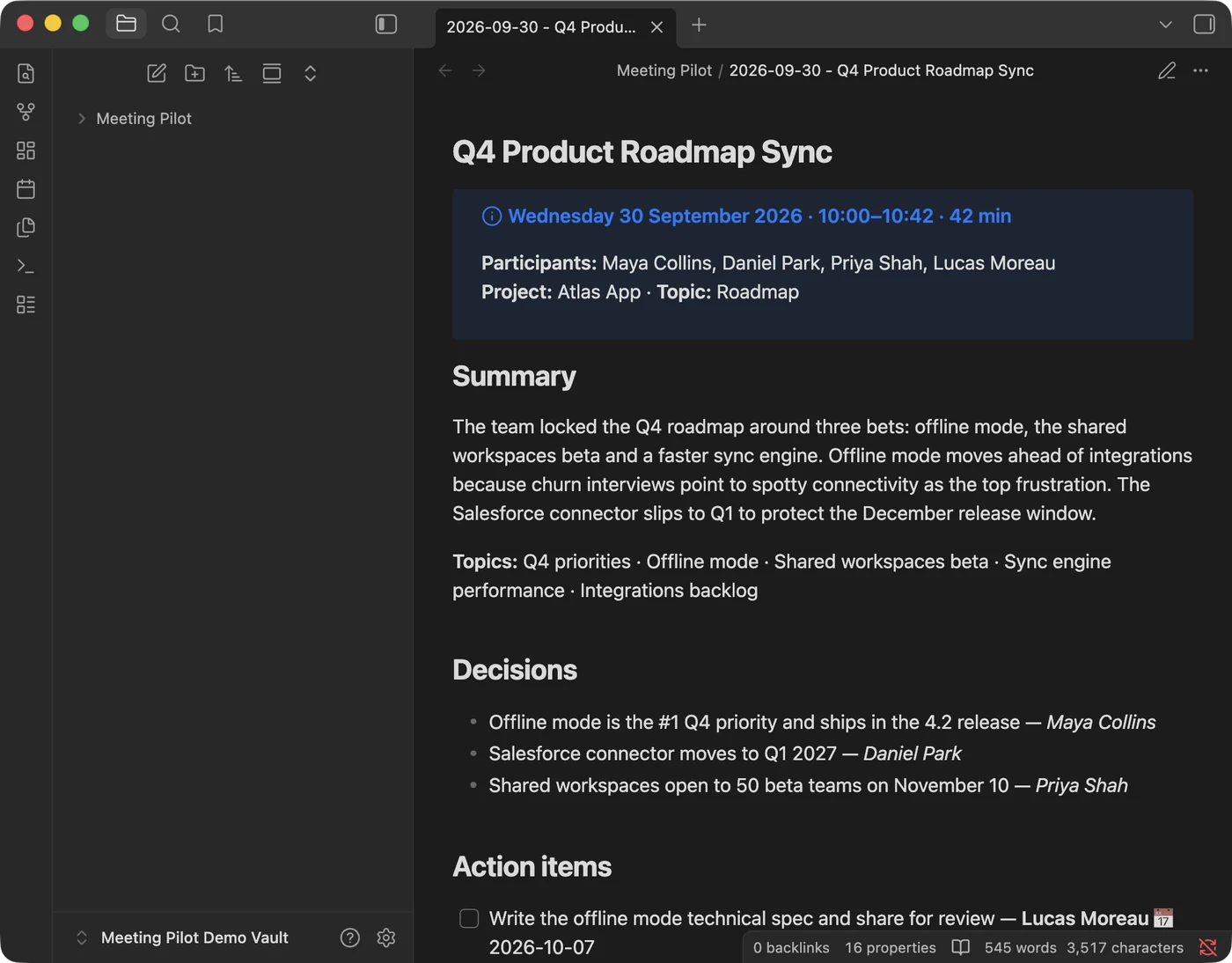Open the quick switcher ribbon icon

(26, 73)
